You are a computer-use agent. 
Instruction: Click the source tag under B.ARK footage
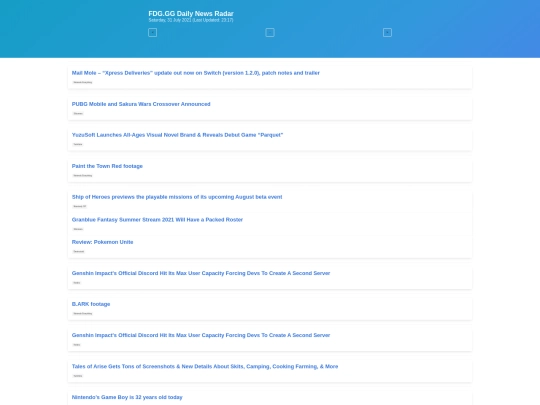83,313
